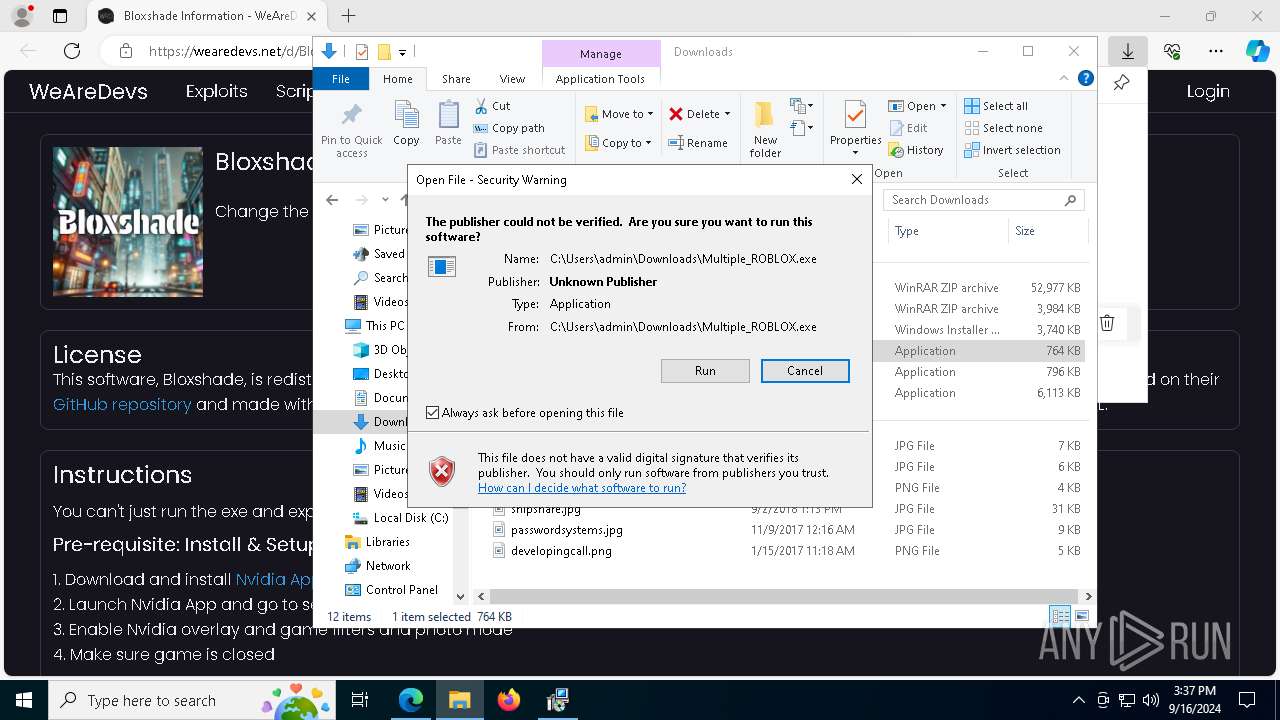
Task: Click Invert selection in ribbon
Action: click(1012, 150)
